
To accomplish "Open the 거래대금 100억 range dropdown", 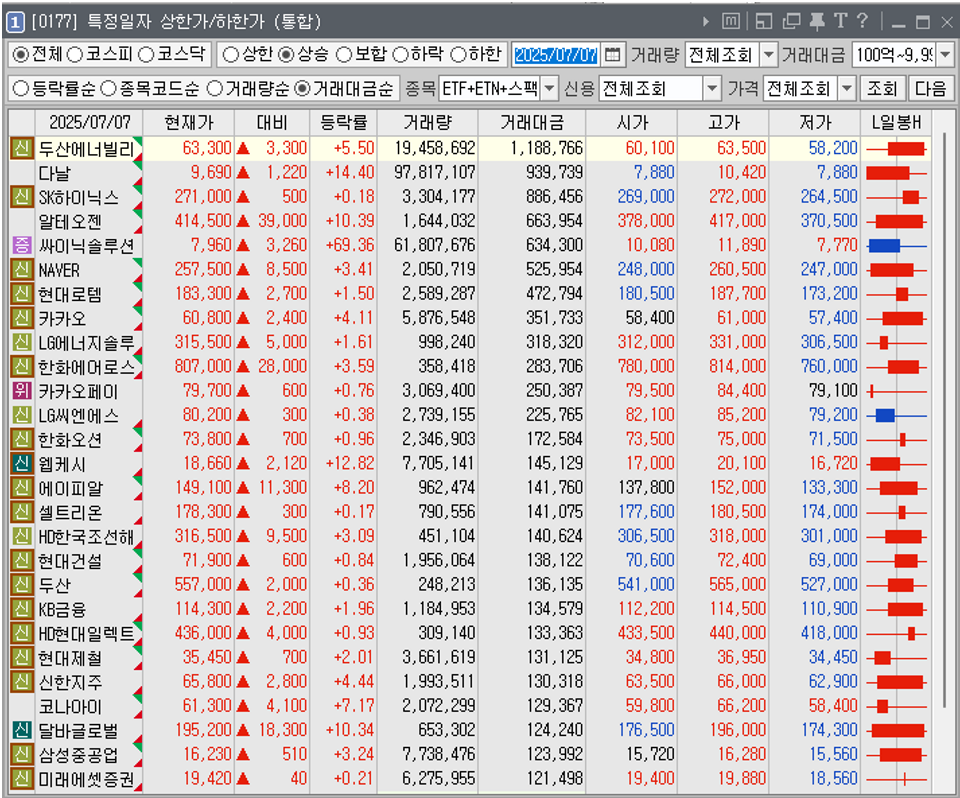I will pos(945,55).
